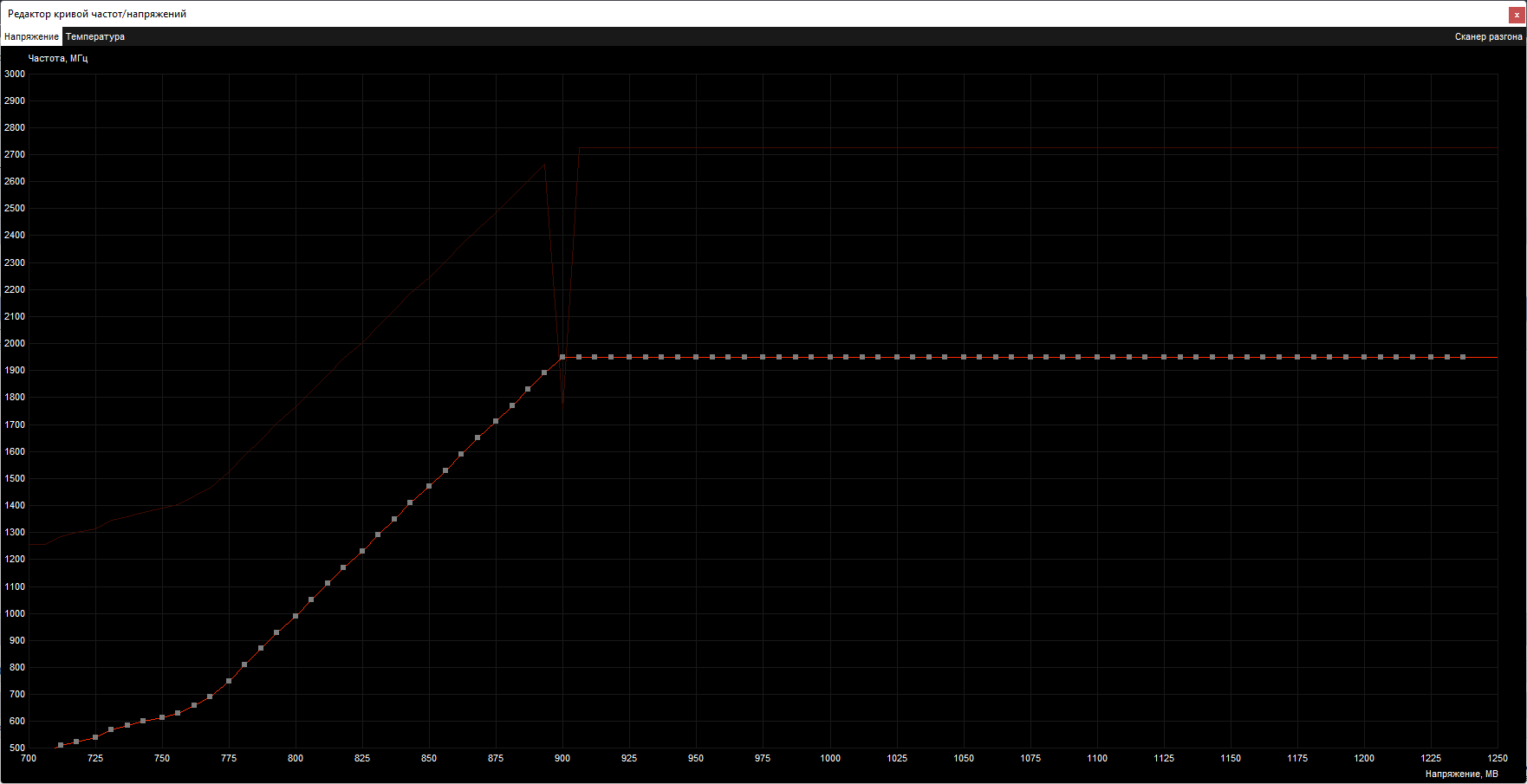Click the Частота, МГц axis label
The image size is (1527, 784).
coord(56,58)
